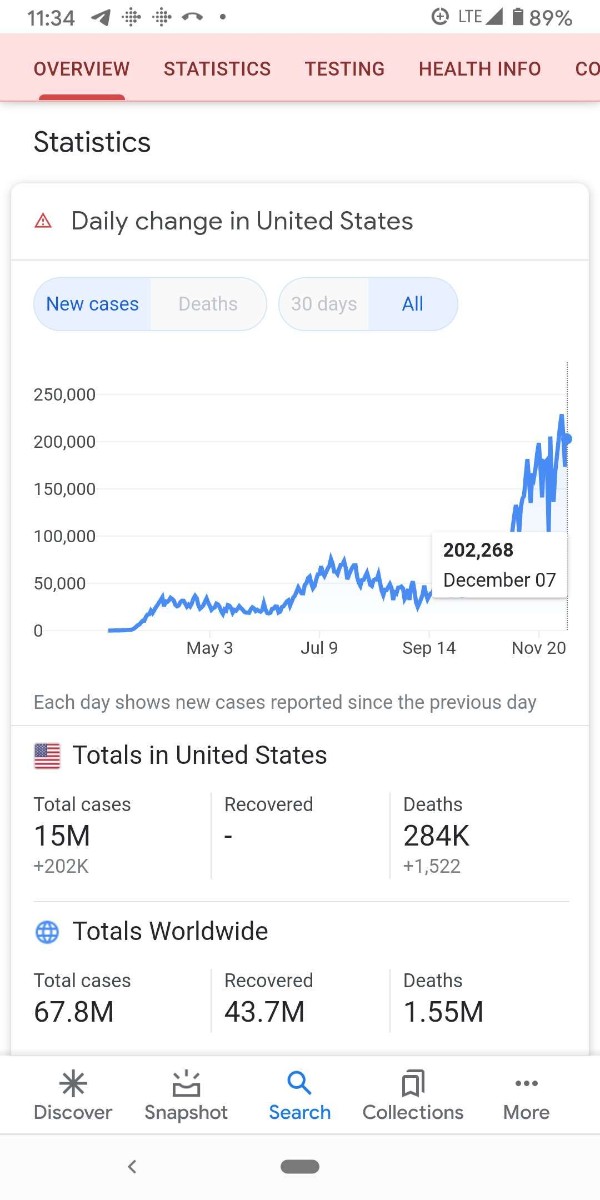Tap the December 07 chart data point

point(567,438)
